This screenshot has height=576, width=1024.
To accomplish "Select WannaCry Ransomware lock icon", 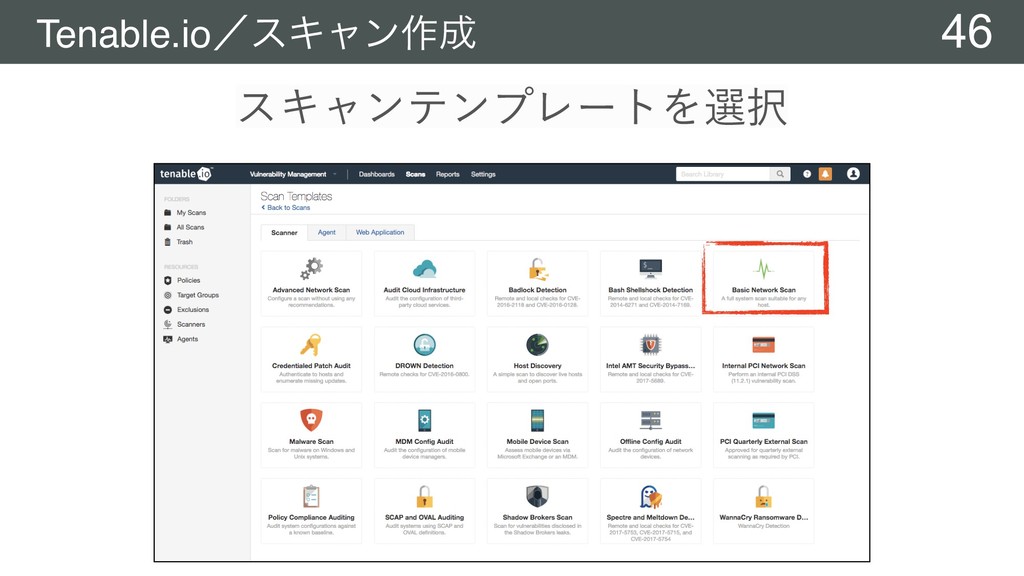I will (763, 496).
